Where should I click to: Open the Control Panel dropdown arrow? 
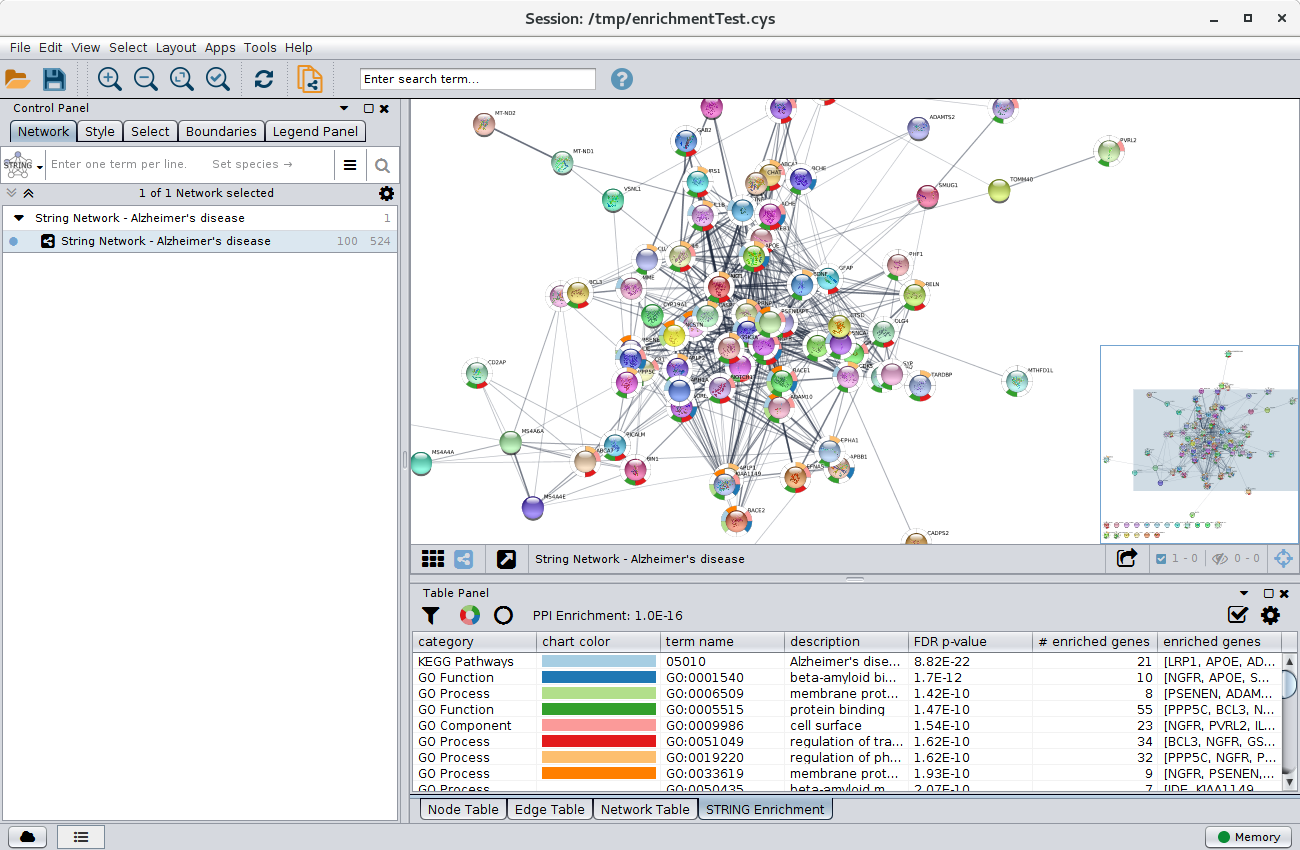click(344, 108)
